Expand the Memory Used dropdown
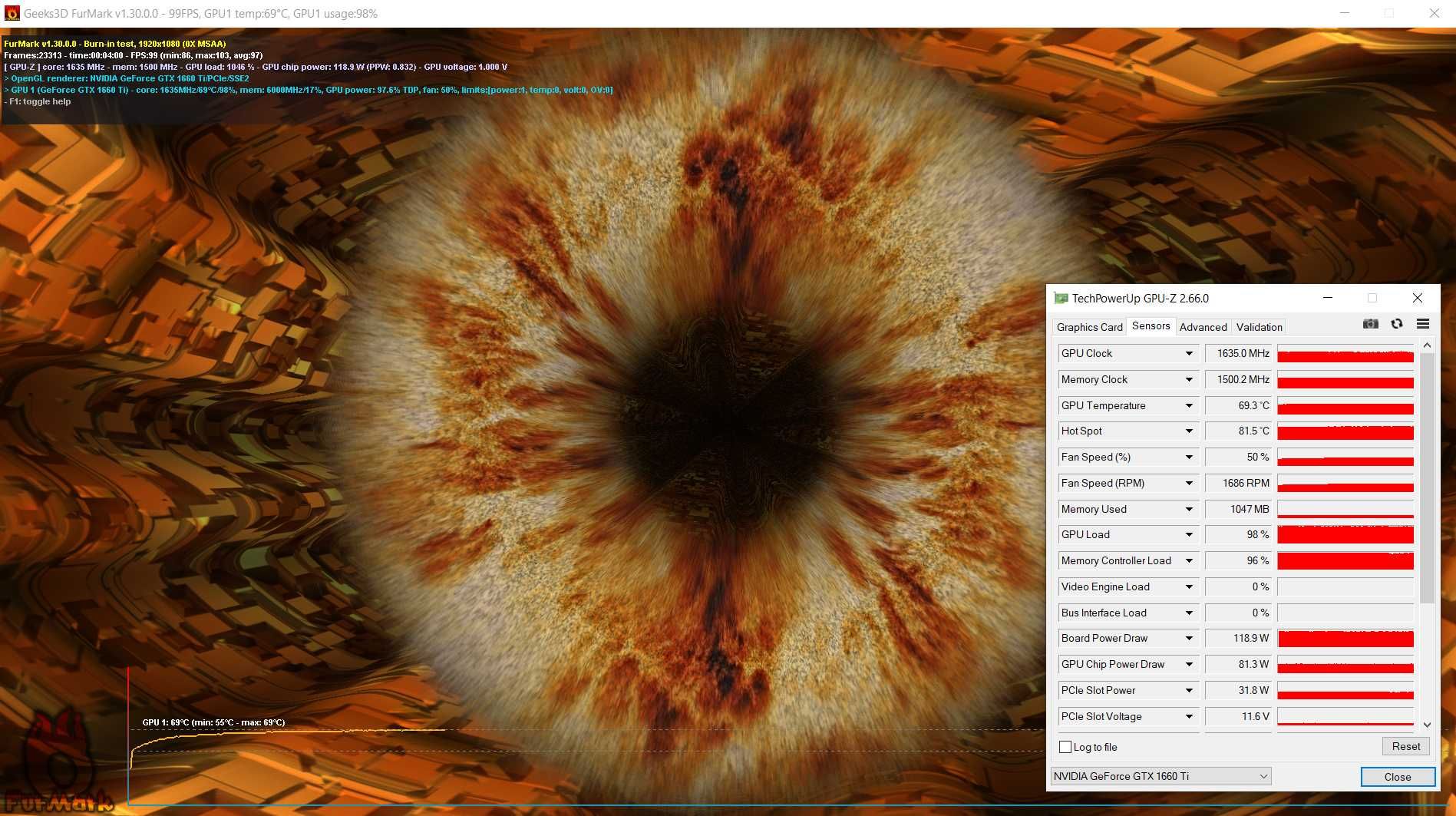 coord(1189,509)
